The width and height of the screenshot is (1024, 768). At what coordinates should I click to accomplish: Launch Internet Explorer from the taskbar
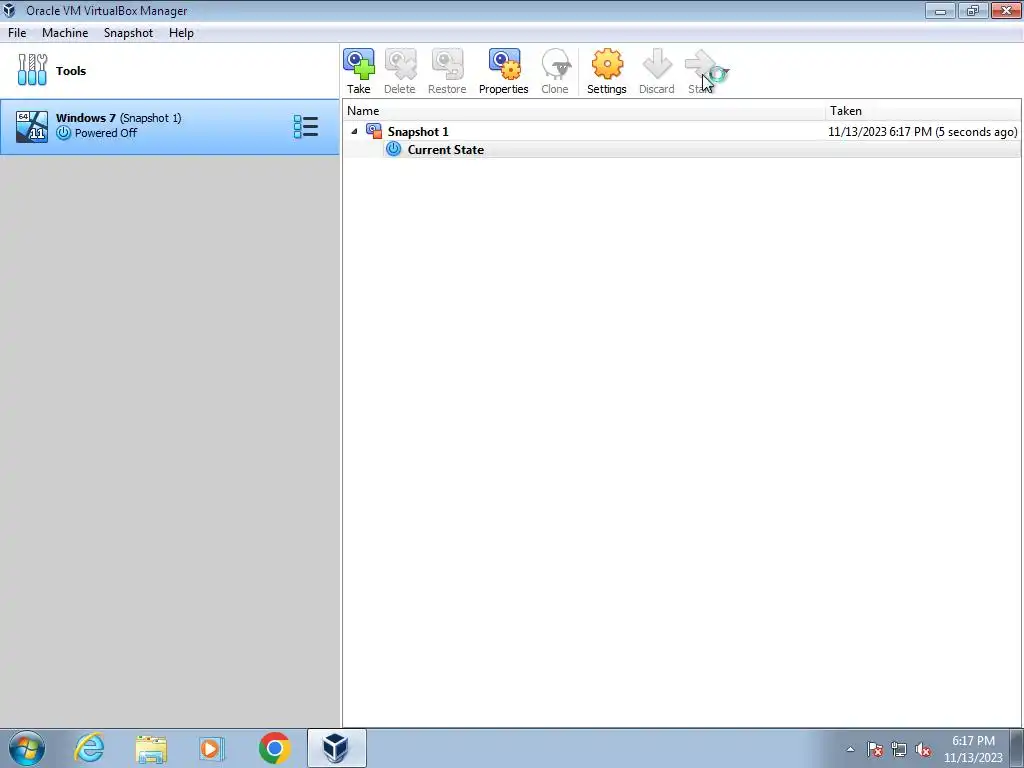89,748
